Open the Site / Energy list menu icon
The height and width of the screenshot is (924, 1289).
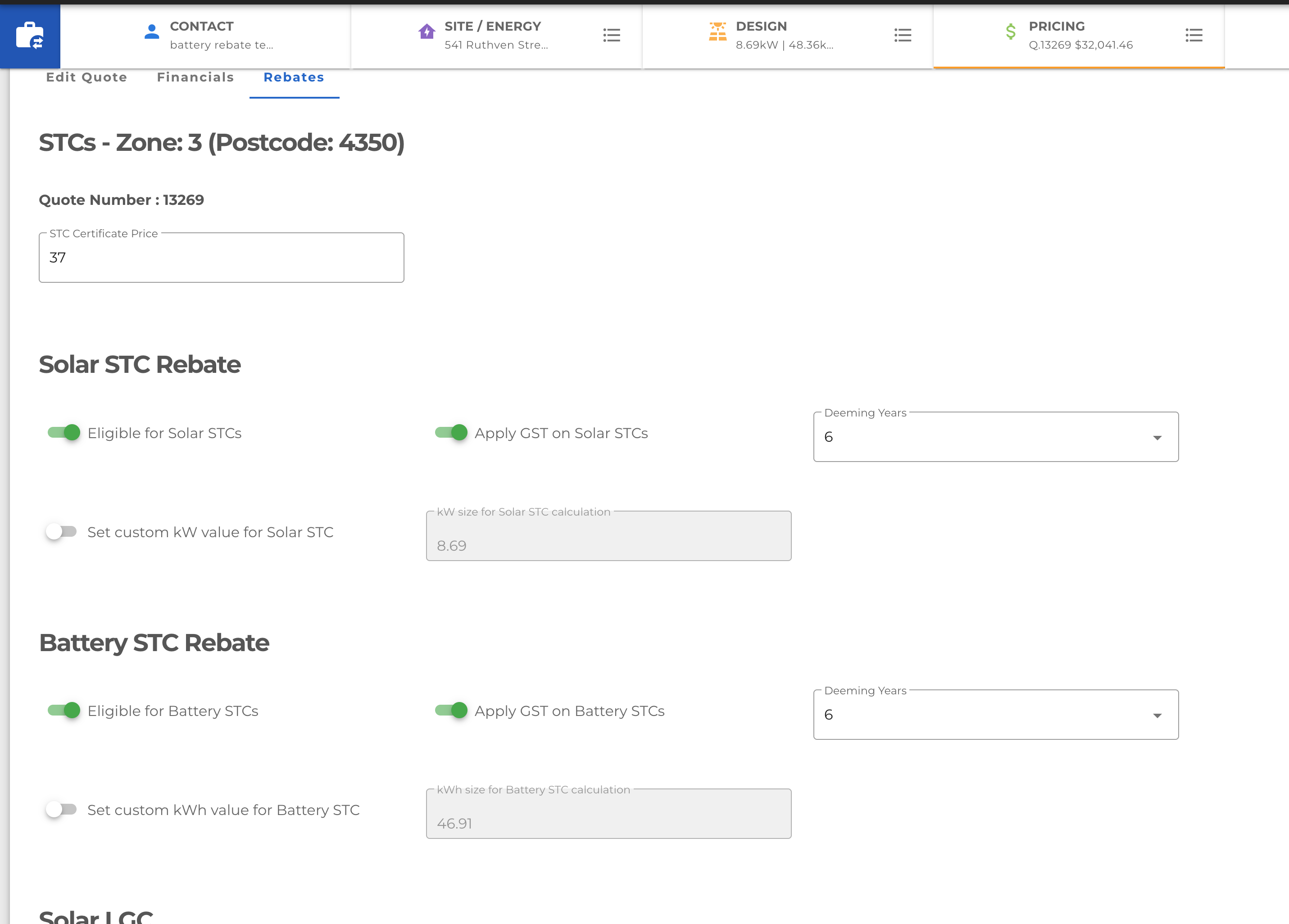pyautogui.click(x=612, y=35)
